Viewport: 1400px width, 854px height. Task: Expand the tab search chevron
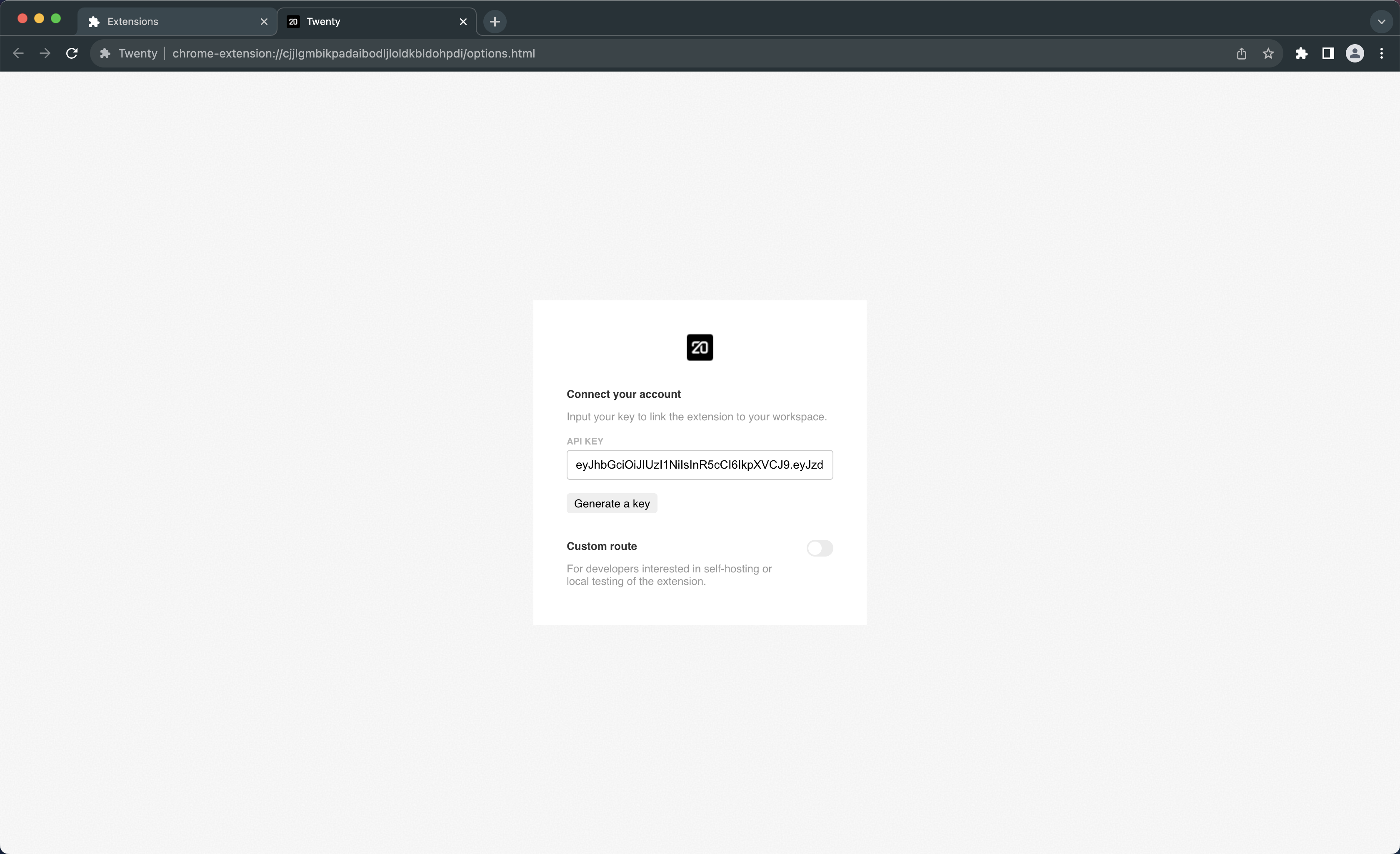point(1381,22)
